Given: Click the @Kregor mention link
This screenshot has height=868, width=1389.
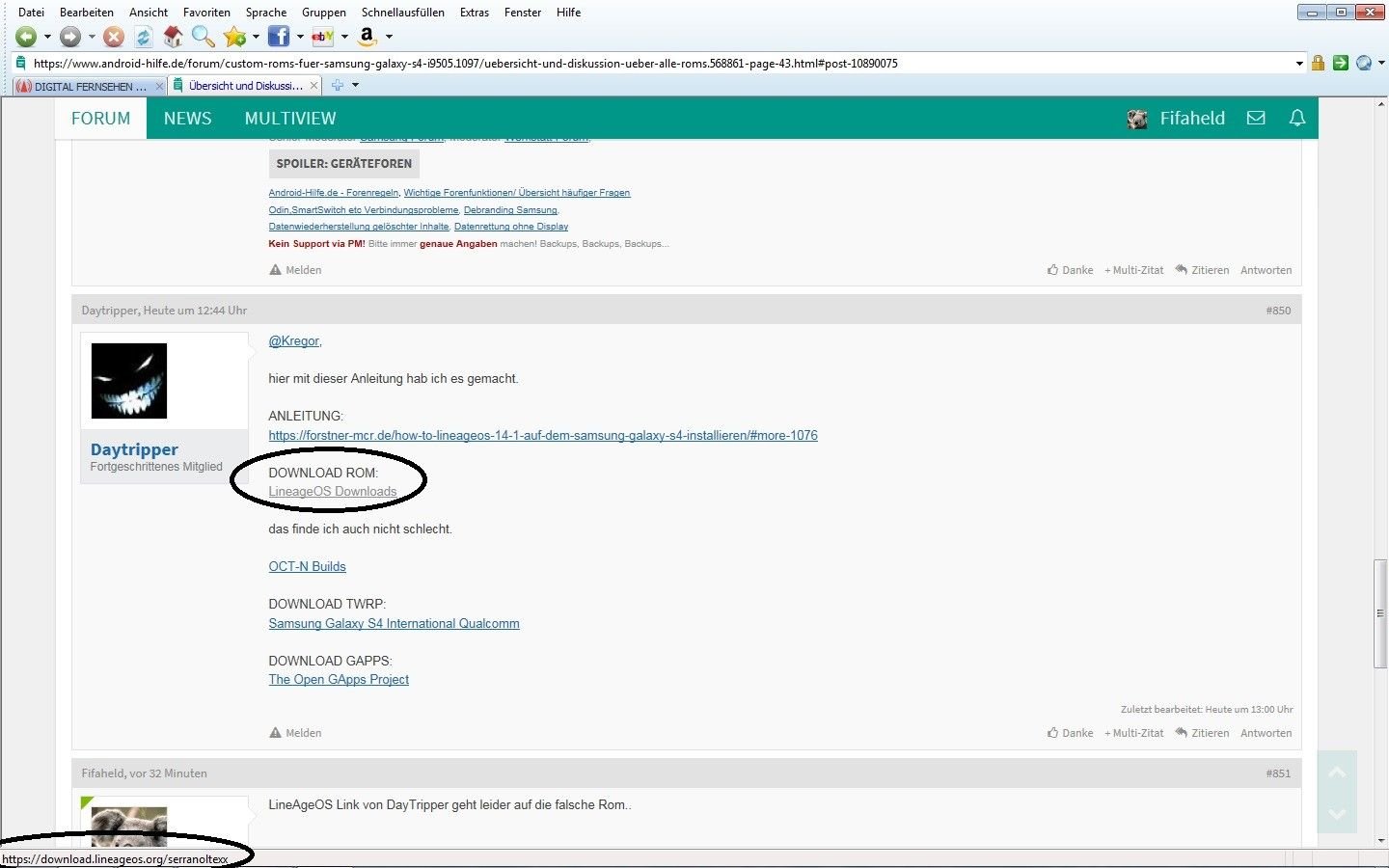Looking at the screenshot, I should pos(293,340).
